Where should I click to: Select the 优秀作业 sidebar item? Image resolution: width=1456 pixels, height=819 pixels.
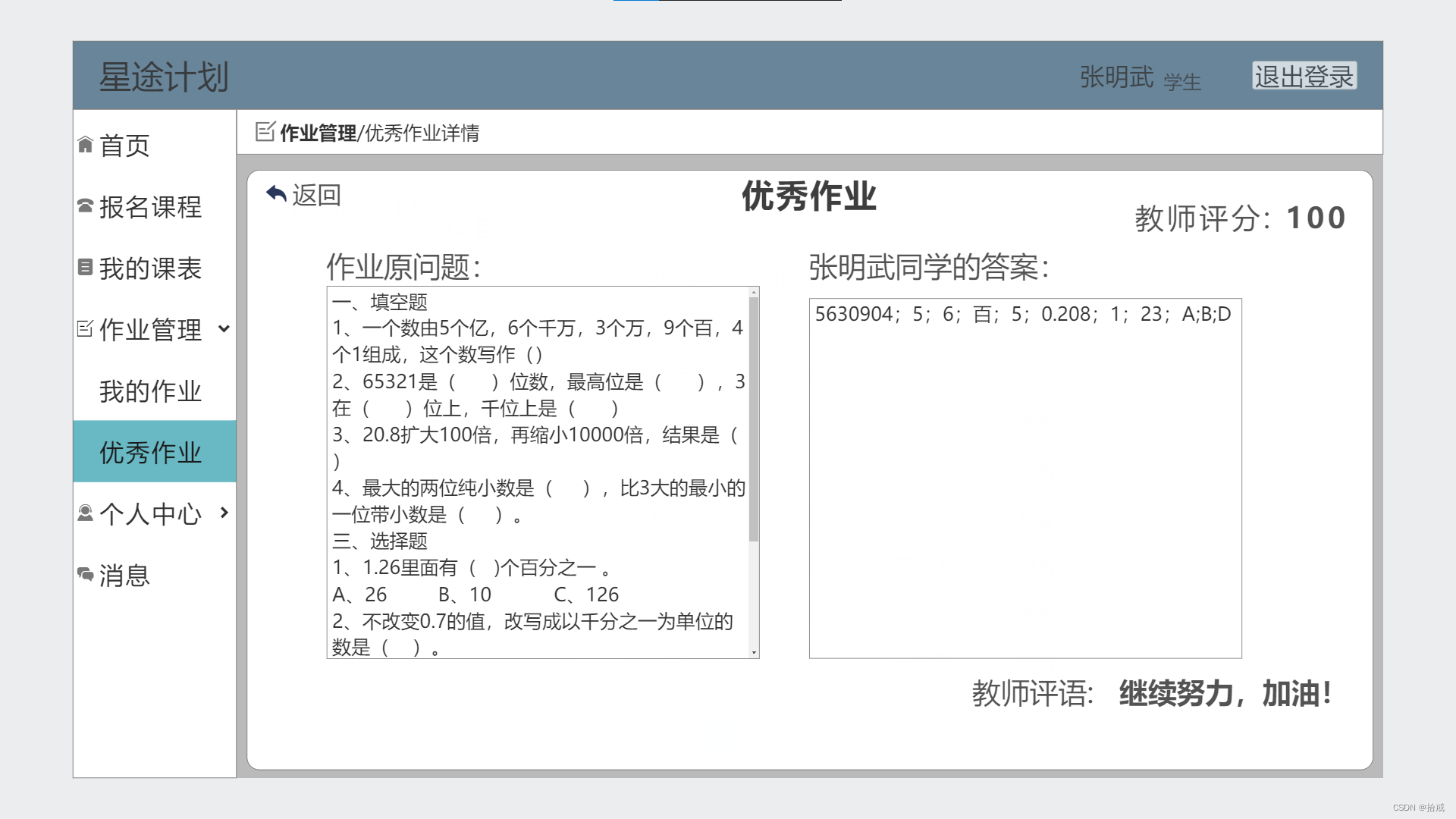[150, 452]
